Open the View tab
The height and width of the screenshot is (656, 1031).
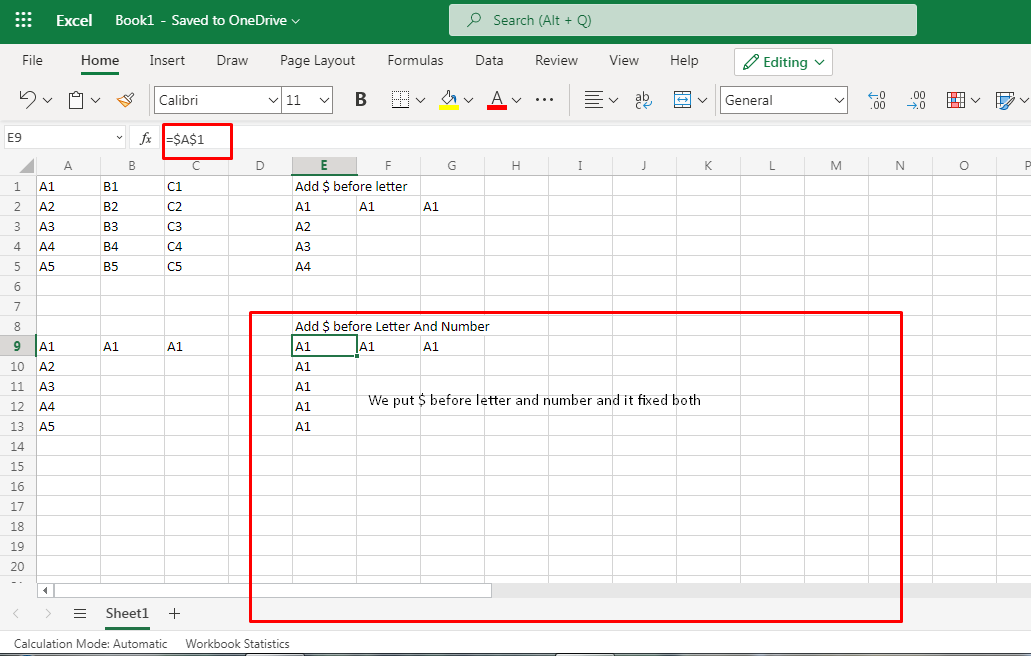pos(624,60)
